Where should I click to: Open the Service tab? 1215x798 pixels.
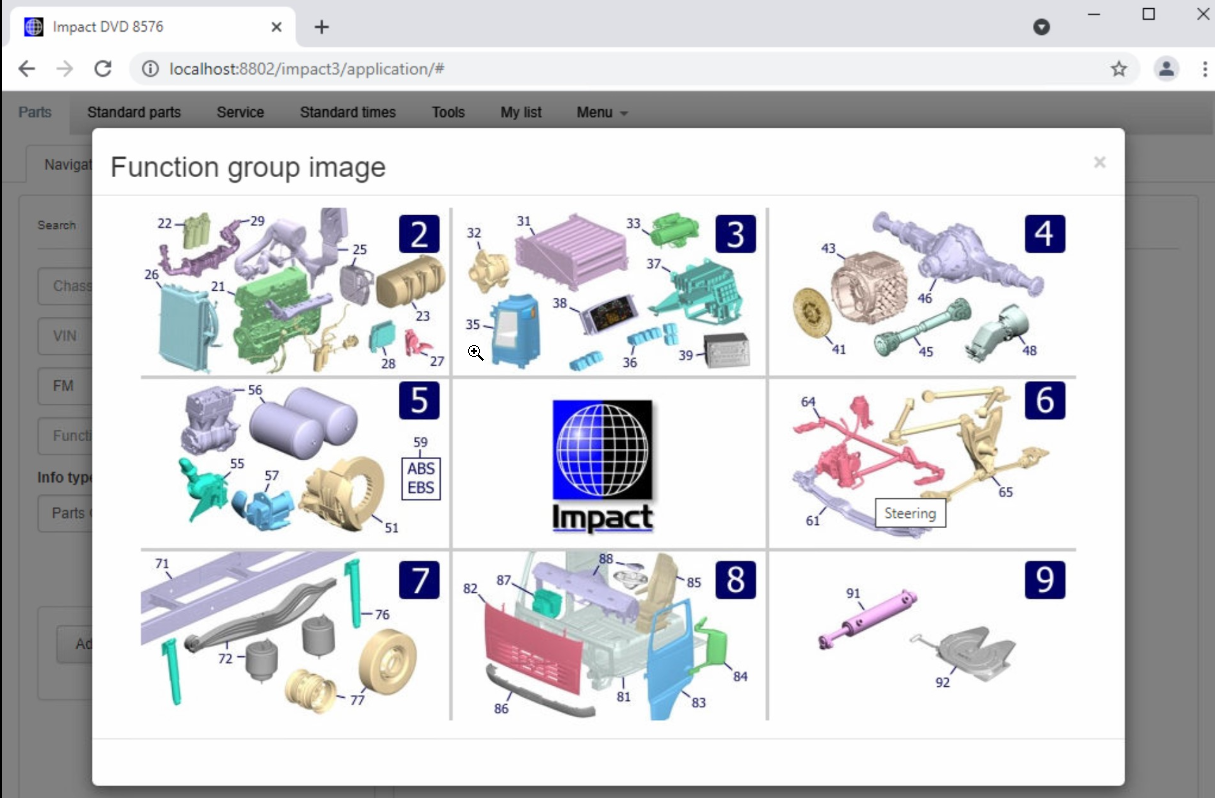(x=240, y=113)
